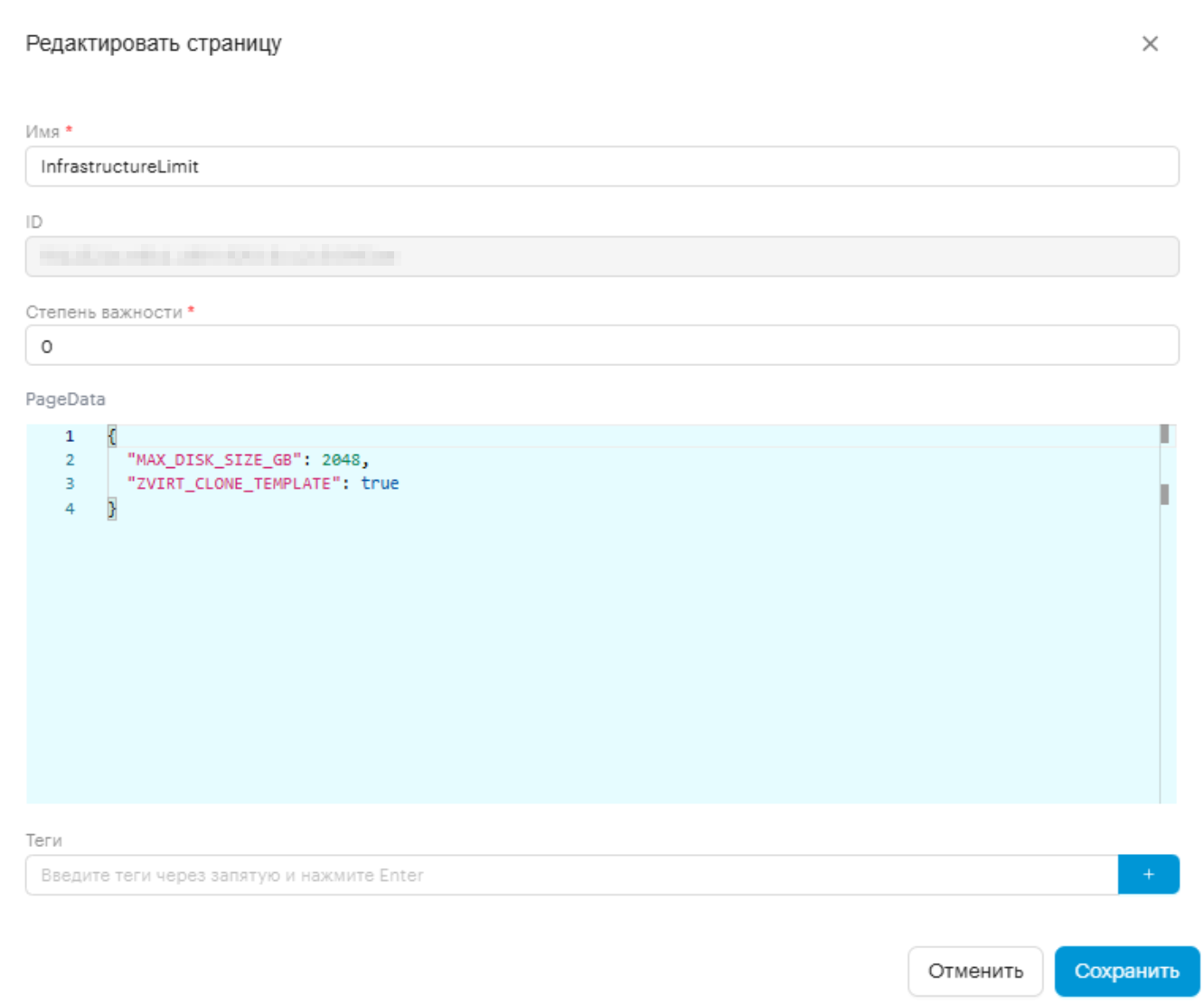Image resolution: width=1204 pixels, height=1004 pixels.
Task: Place cursor at closing brace on line 4
Action: [x=112, y=509]
